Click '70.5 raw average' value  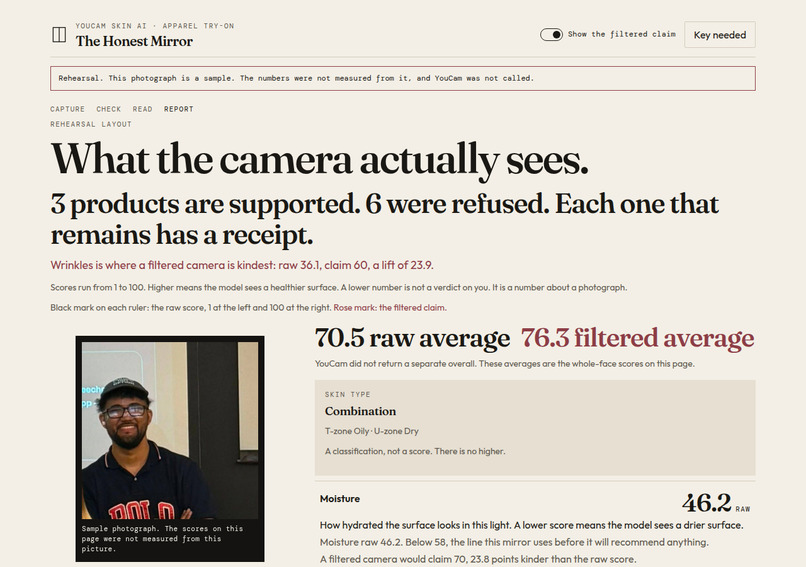412,339
